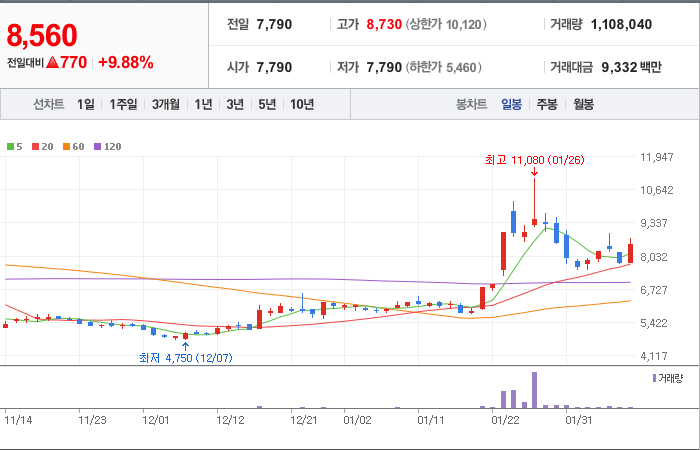This screenshot has width=700, height=450.
Task: Click the 거래량 volume legend marker
Action: coord(654,378)
